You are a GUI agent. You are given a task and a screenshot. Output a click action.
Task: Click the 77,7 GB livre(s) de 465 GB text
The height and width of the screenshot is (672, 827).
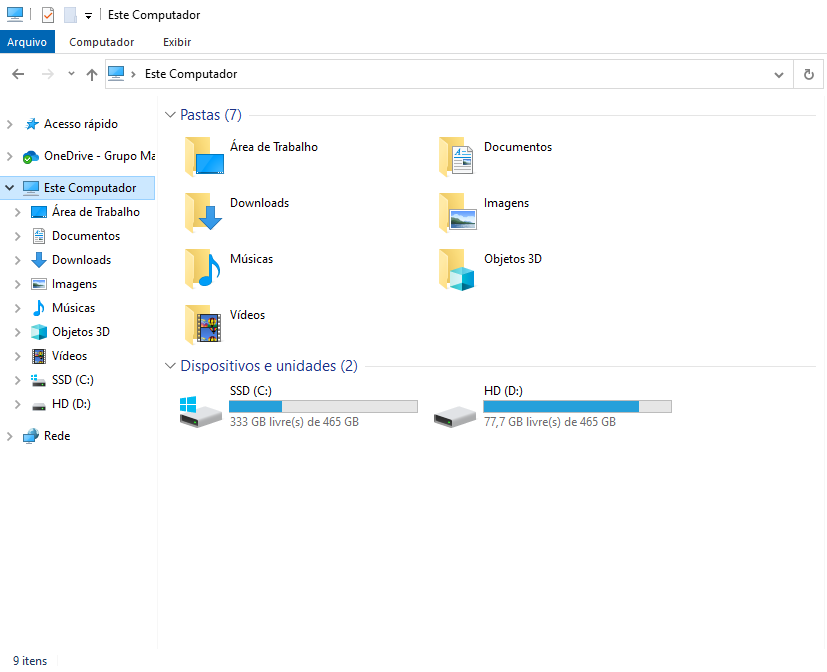(x=550, y=422)
